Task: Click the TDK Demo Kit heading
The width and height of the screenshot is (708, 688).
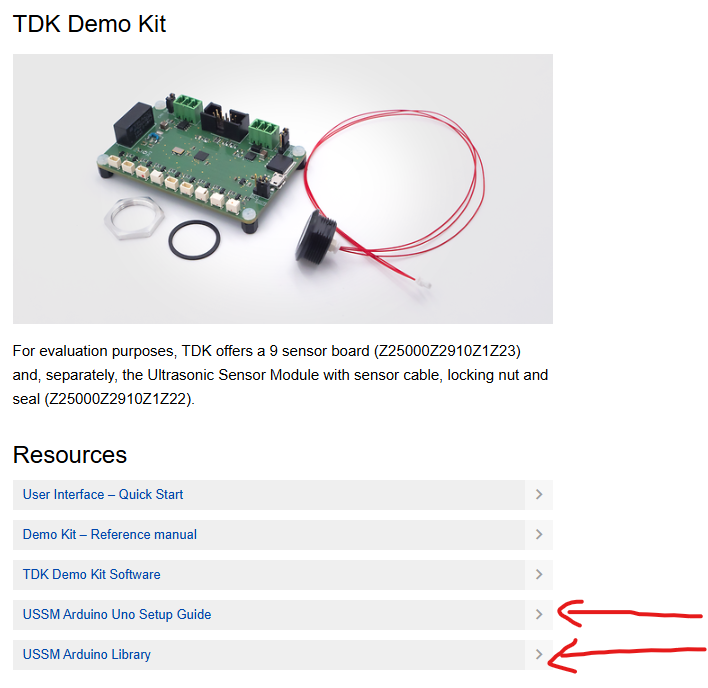Action: pyautogui.click(x=89, y=23)
